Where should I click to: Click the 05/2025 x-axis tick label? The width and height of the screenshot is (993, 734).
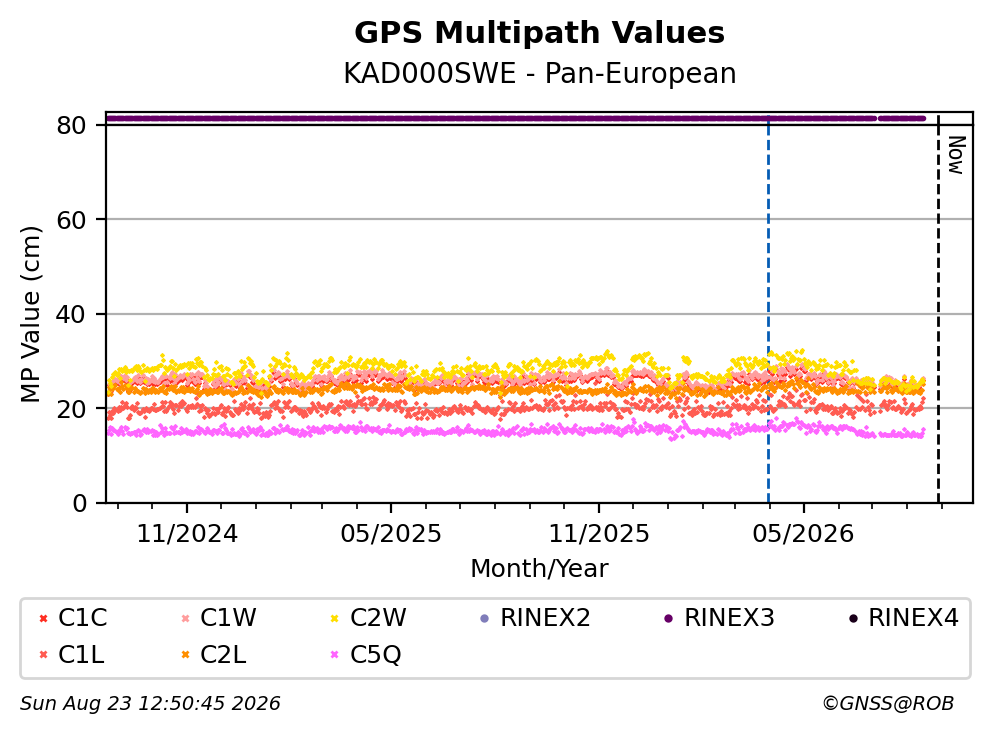click(x=391, y=534)
